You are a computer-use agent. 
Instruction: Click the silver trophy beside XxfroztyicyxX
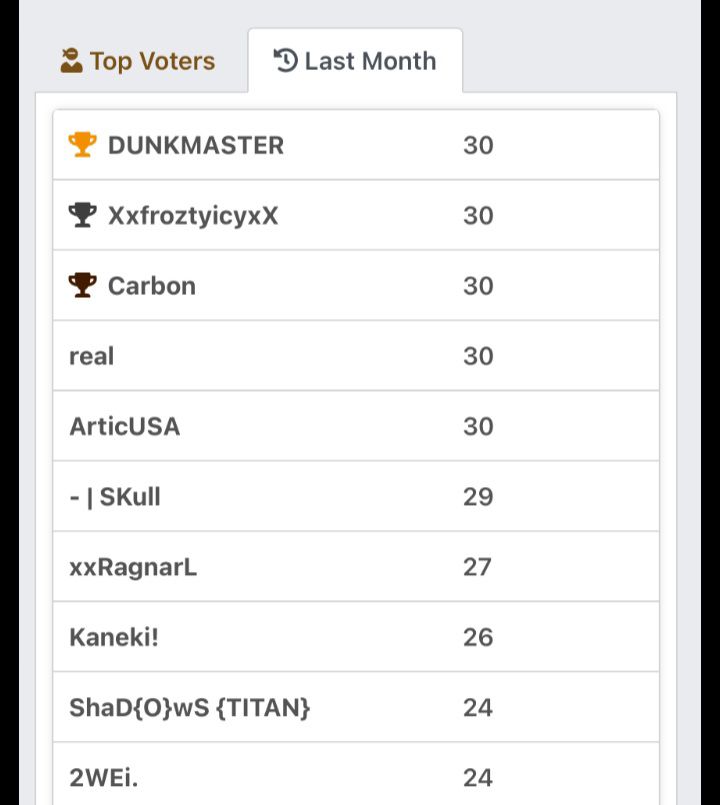click(x=82, y=215)
